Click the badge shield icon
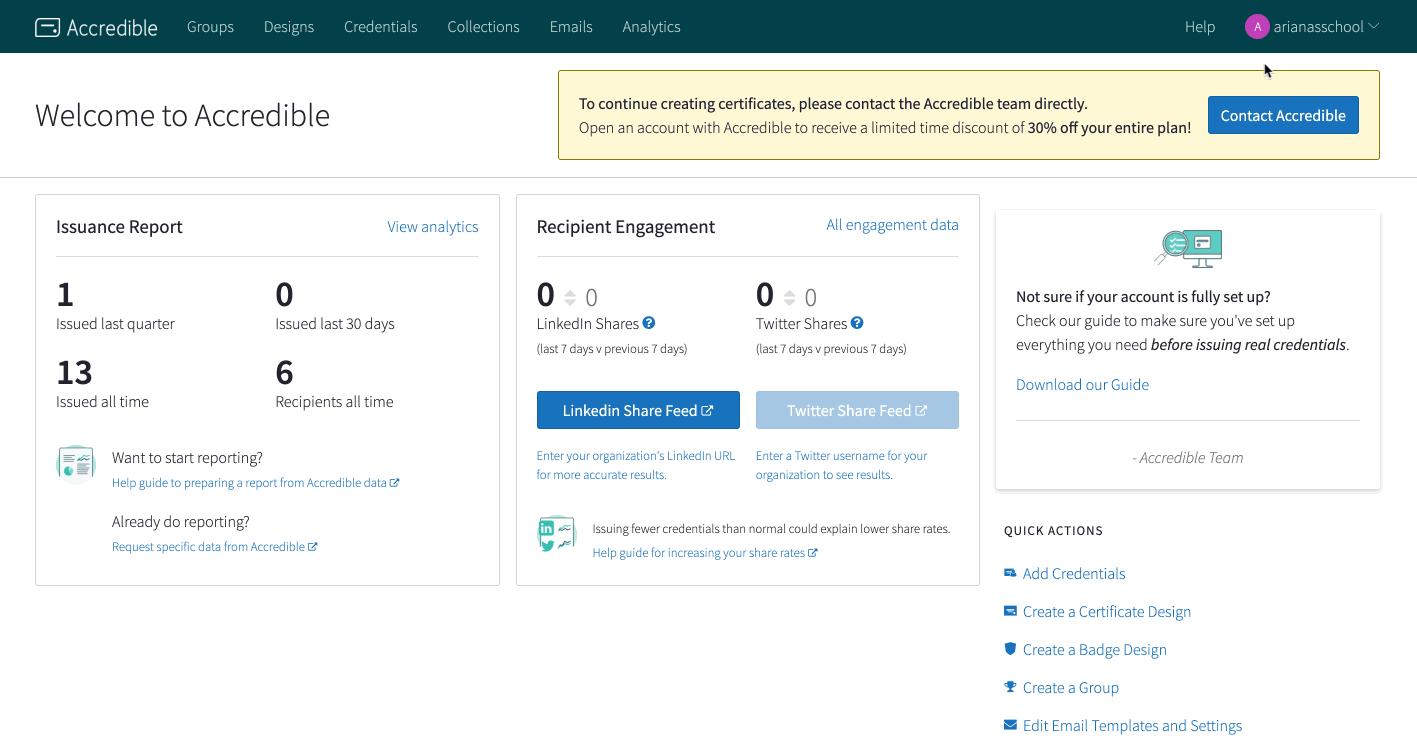The height and width of the screenshot is (755, 1417). tap(1010, 649)
